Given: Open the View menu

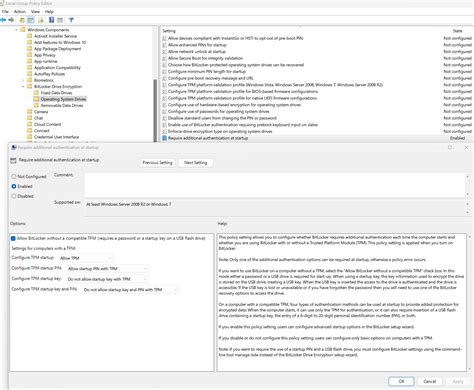Looking at the screenshot, I should 35,12.
